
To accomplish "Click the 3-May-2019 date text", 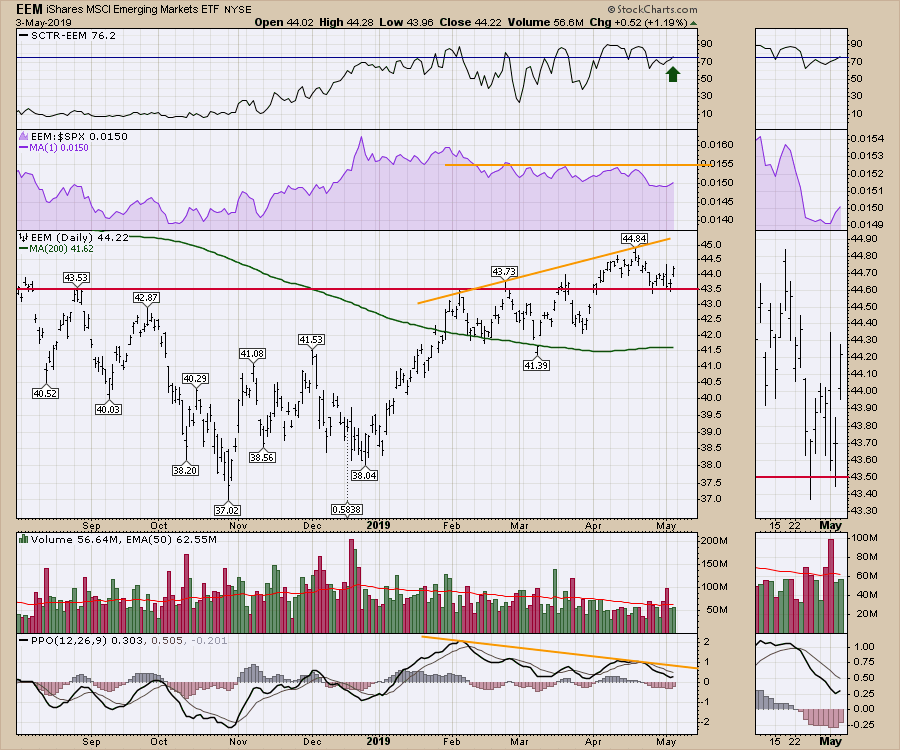I will [44, 23].
